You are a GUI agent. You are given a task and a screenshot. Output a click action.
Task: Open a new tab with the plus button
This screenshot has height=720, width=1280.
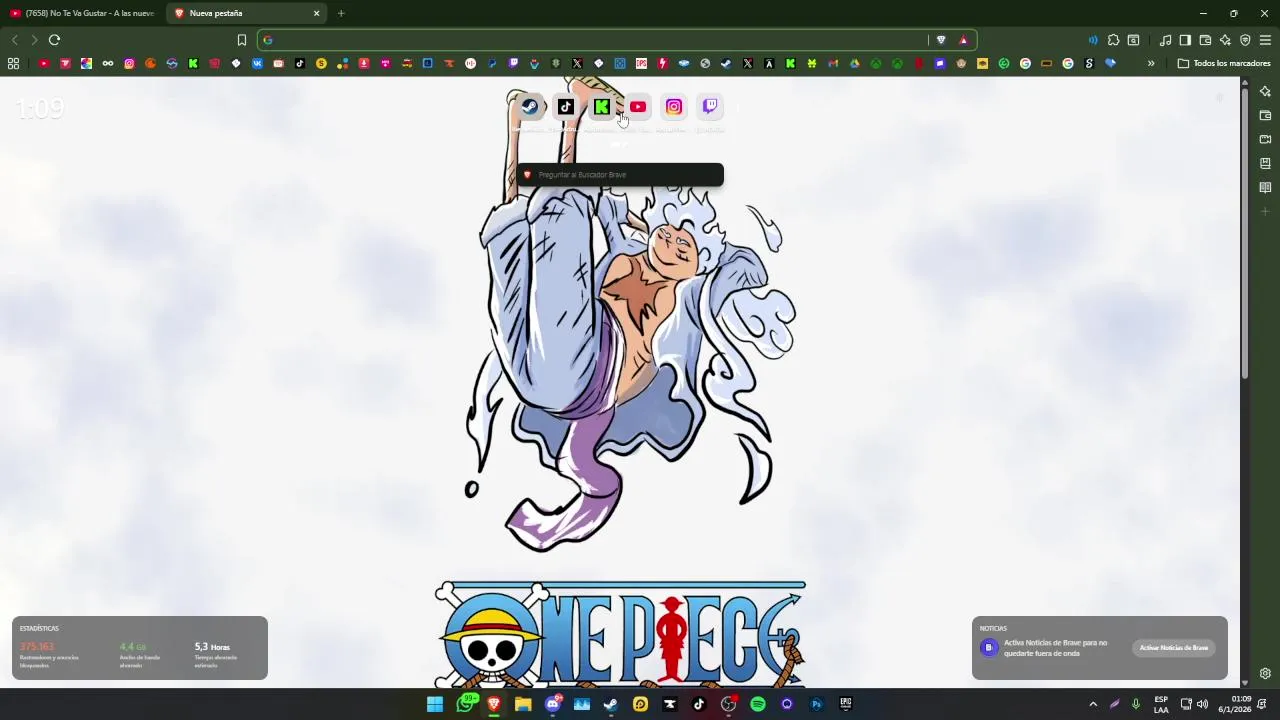(x=341, y=13)
